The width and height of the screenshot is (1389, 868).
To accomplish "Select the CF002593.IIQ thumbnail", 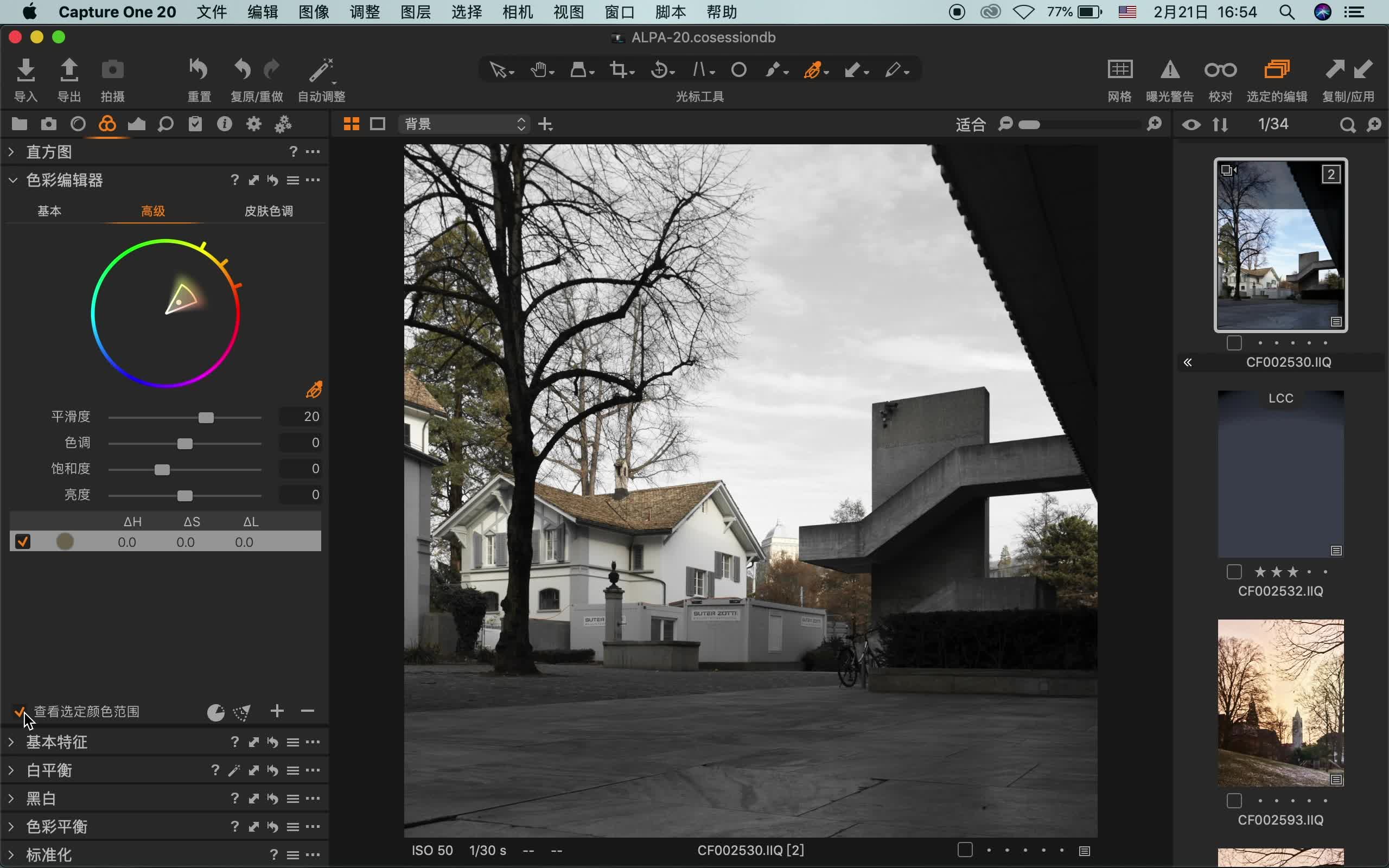I will pyautogui.click(x=1280, y=703).
